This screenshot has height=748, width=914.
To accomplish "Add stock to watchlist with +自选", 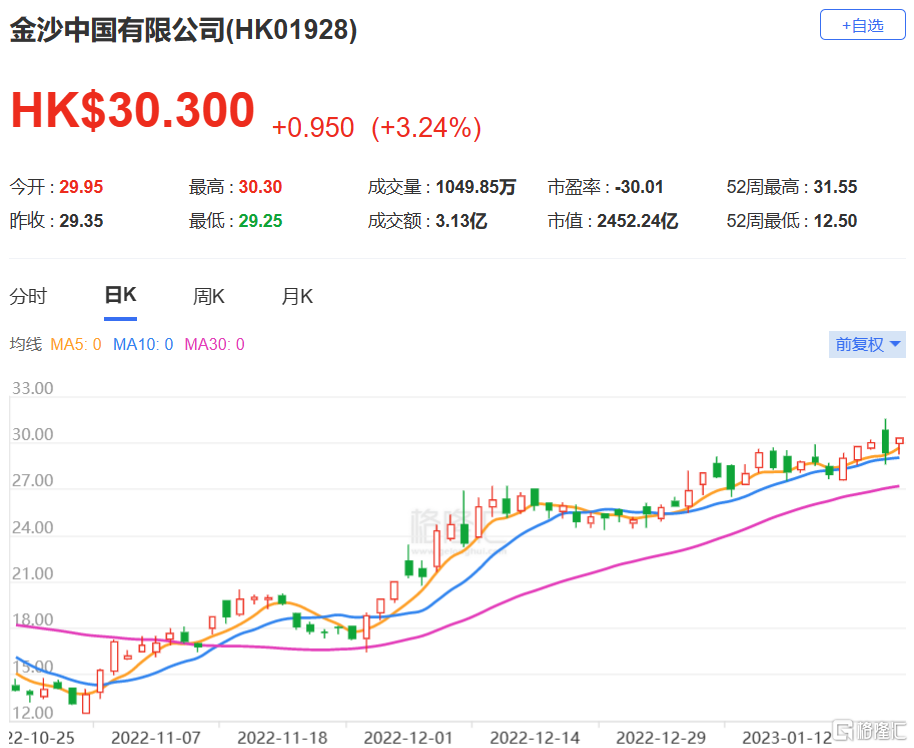I will 862,25.
